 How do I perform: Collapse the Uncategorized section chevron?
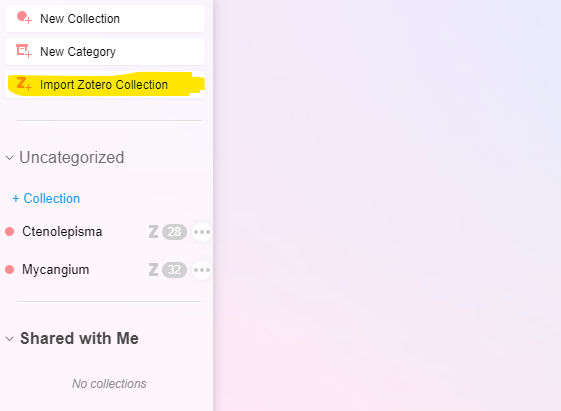click(x=10, y=158)
